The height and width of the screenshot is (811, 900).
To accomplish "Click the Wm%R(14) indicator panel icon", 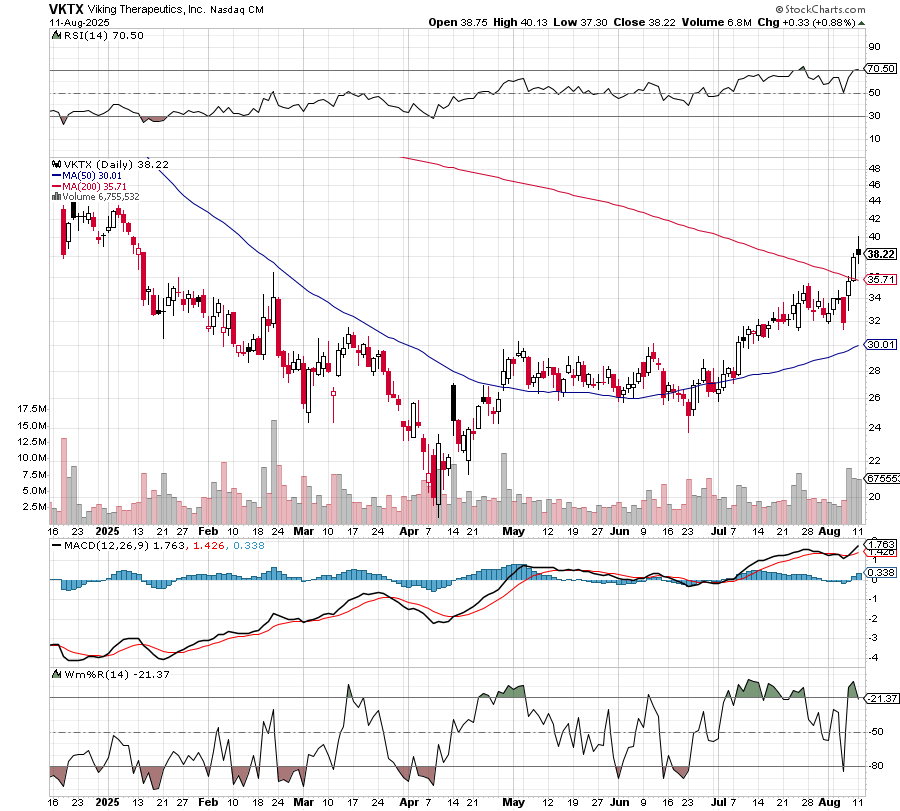I will point(56,674).
